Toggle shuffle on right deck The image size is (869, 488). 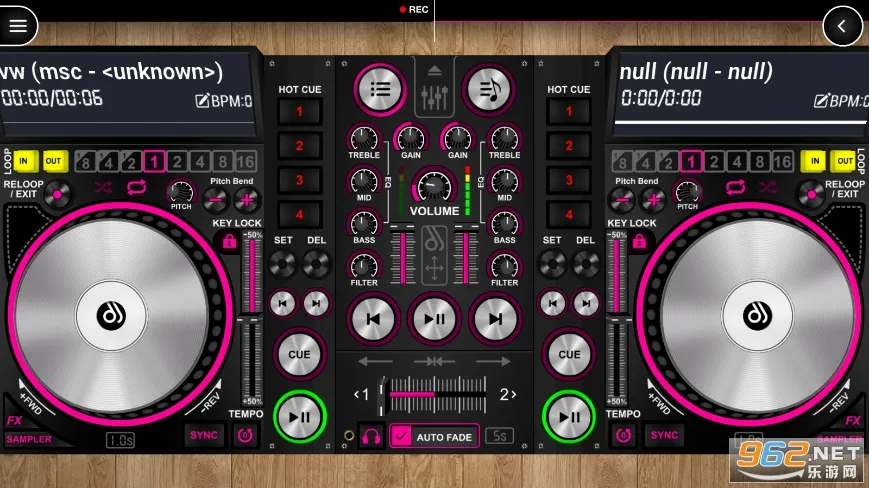tap(768, 187)
